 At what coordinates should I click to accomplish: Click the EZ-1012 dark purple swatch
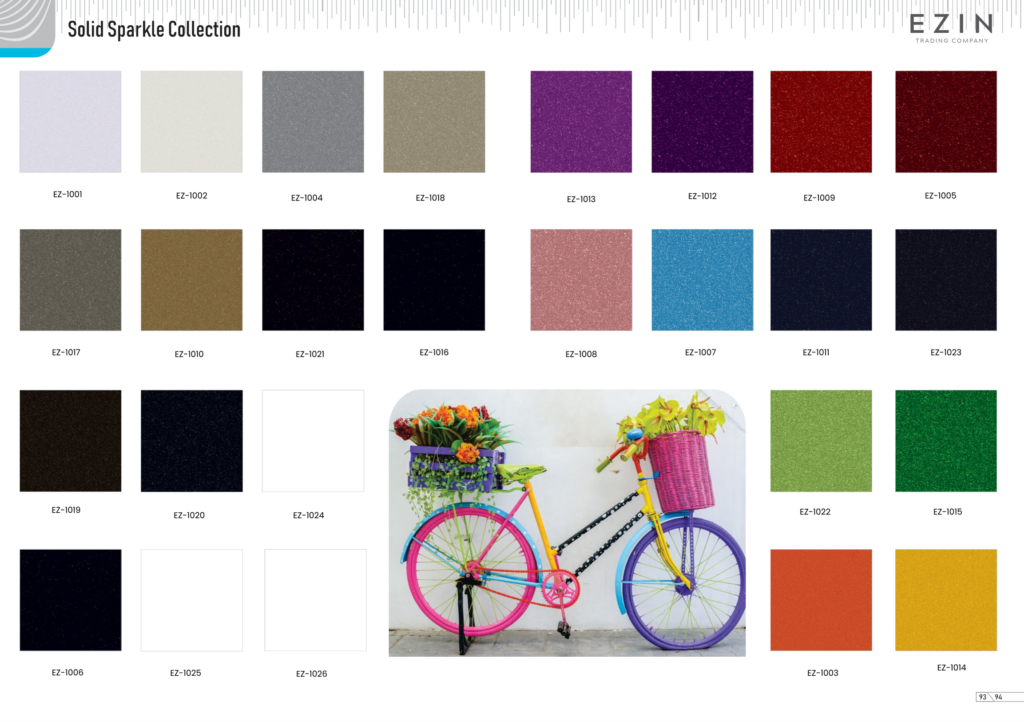(702, 121)
